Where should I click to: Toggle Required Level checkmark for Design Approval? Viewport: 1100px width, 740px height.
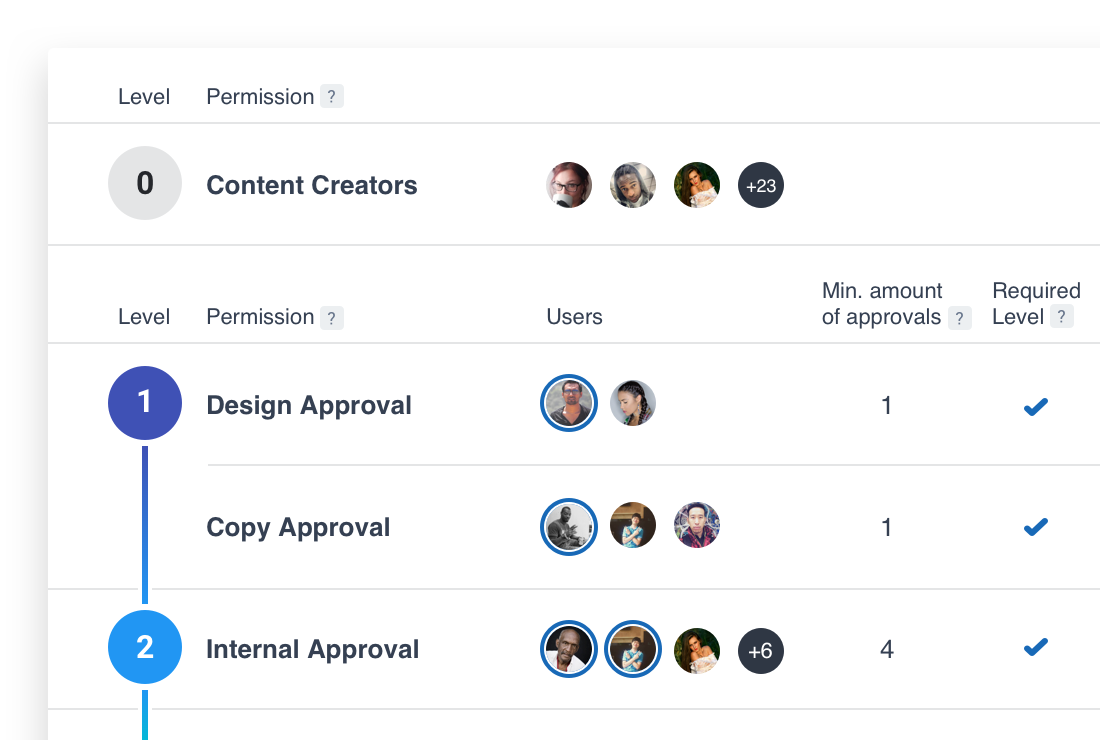1035,406
